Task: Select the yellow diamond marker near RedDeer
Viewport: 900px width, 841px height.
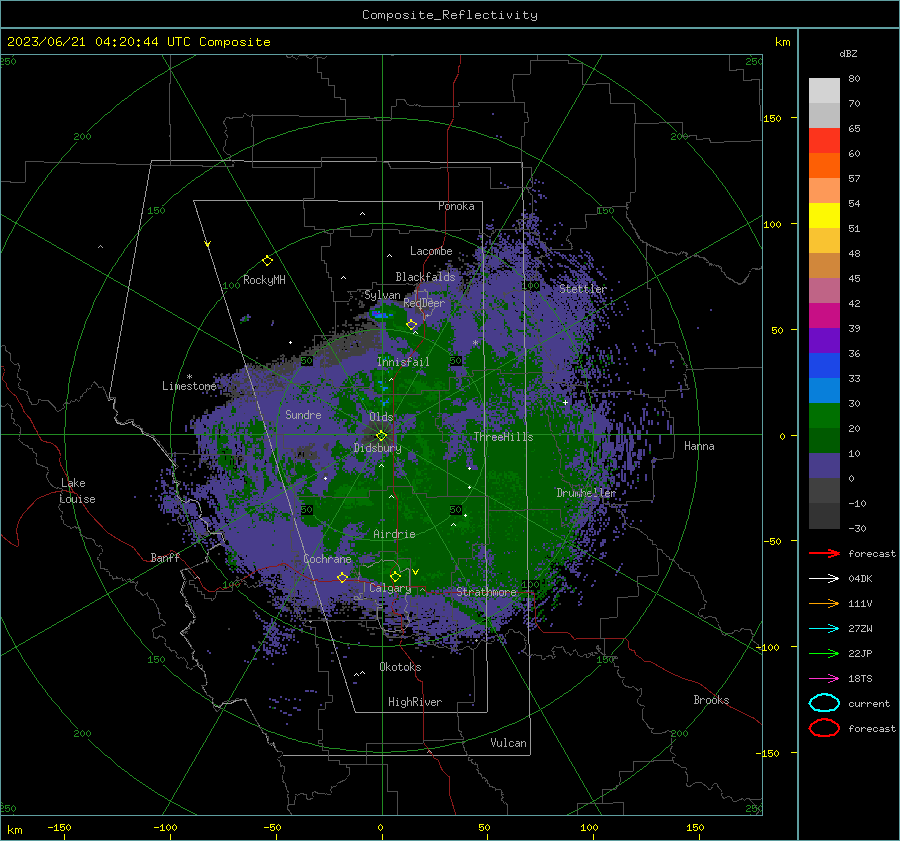Action: 412,325
